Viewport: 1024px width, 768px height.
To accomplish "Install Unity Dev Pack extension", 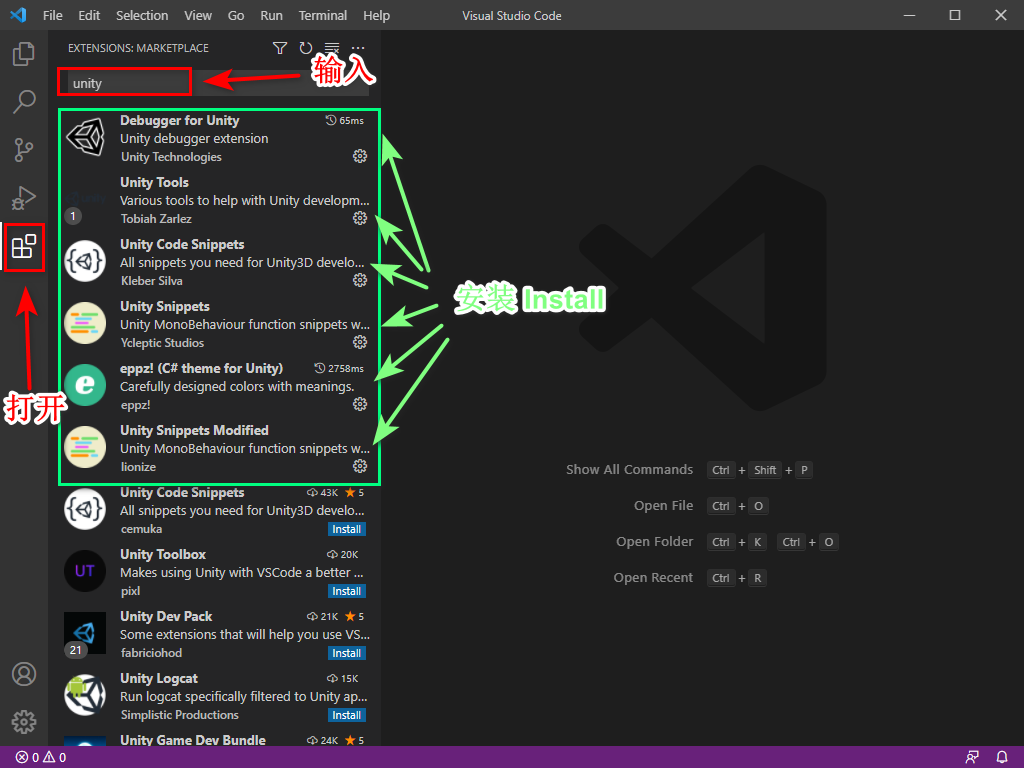I will (x=347, y=653).
